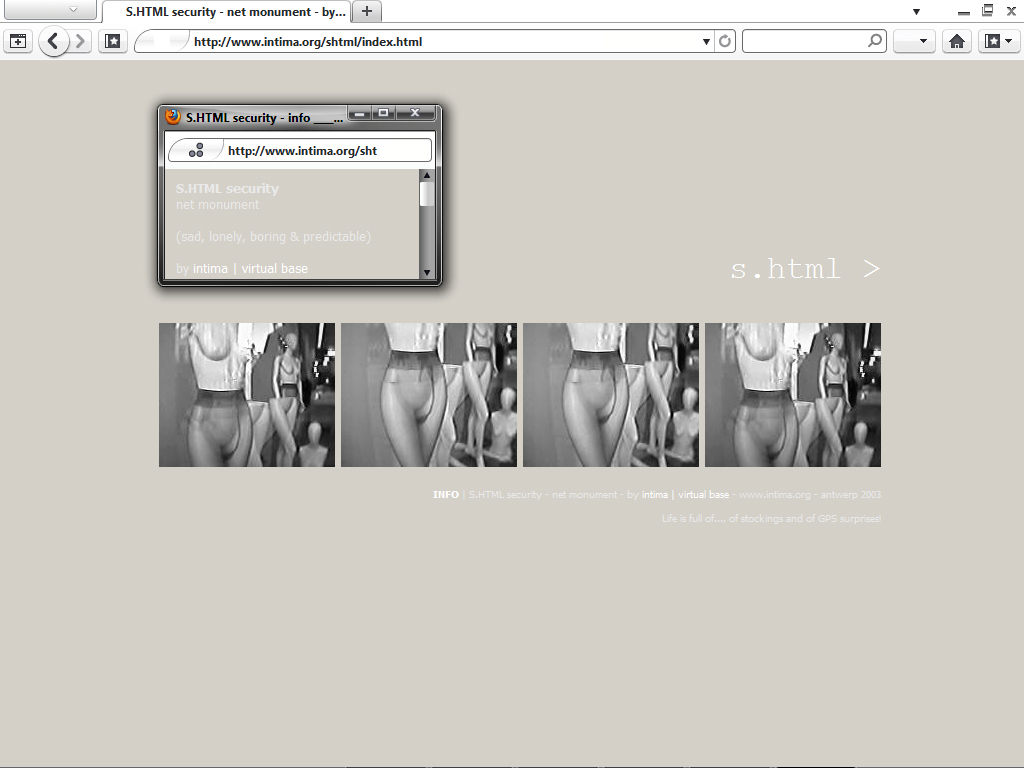1024x768 pixels.
Task: Click the 's.html >' link
Action: click(x=805, y=269)
